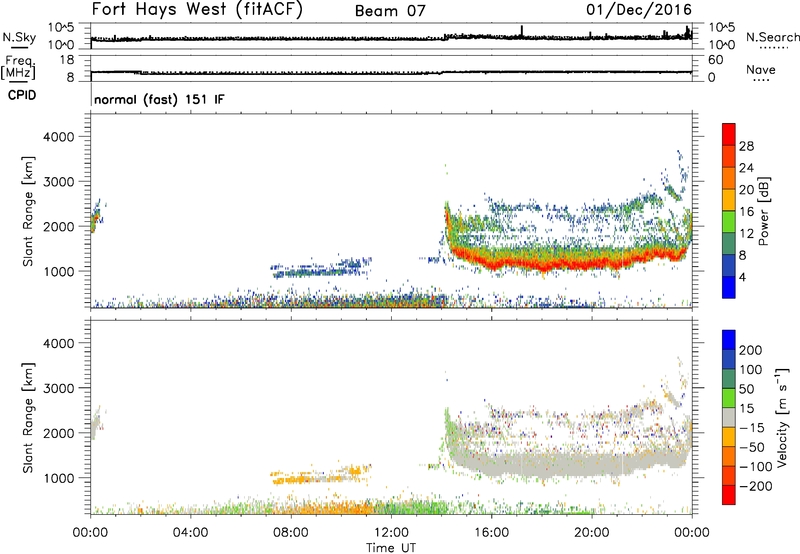This screenshot has width=800, height=554.
Task: Pick the gray -15 to 15 Velocity colorbar segment
Action: [x=729, y=417]
